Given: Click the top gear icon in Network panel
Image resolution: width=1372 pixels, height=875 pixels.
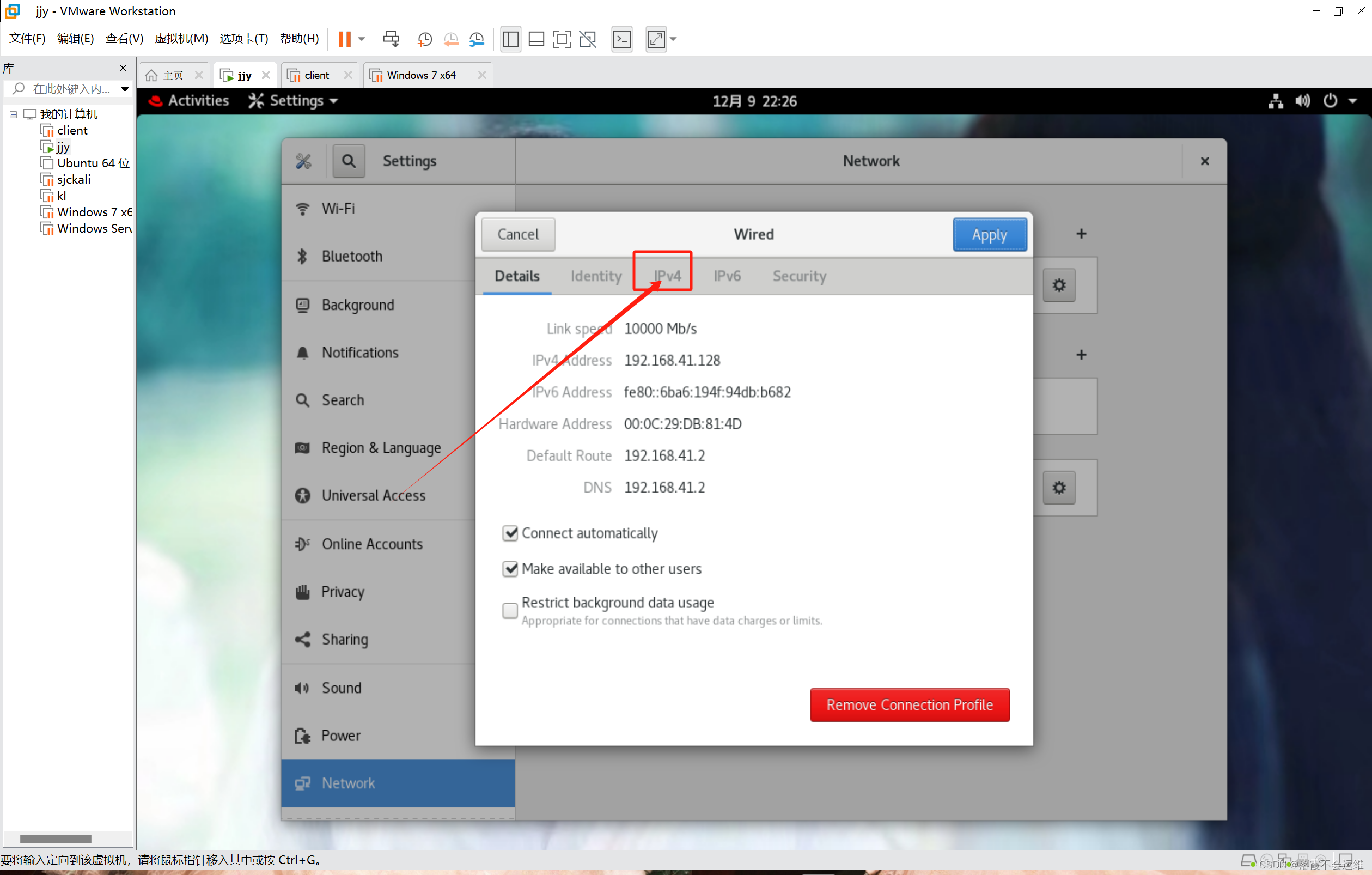Looking at the screenshot, I should [x=1059, y=285].
